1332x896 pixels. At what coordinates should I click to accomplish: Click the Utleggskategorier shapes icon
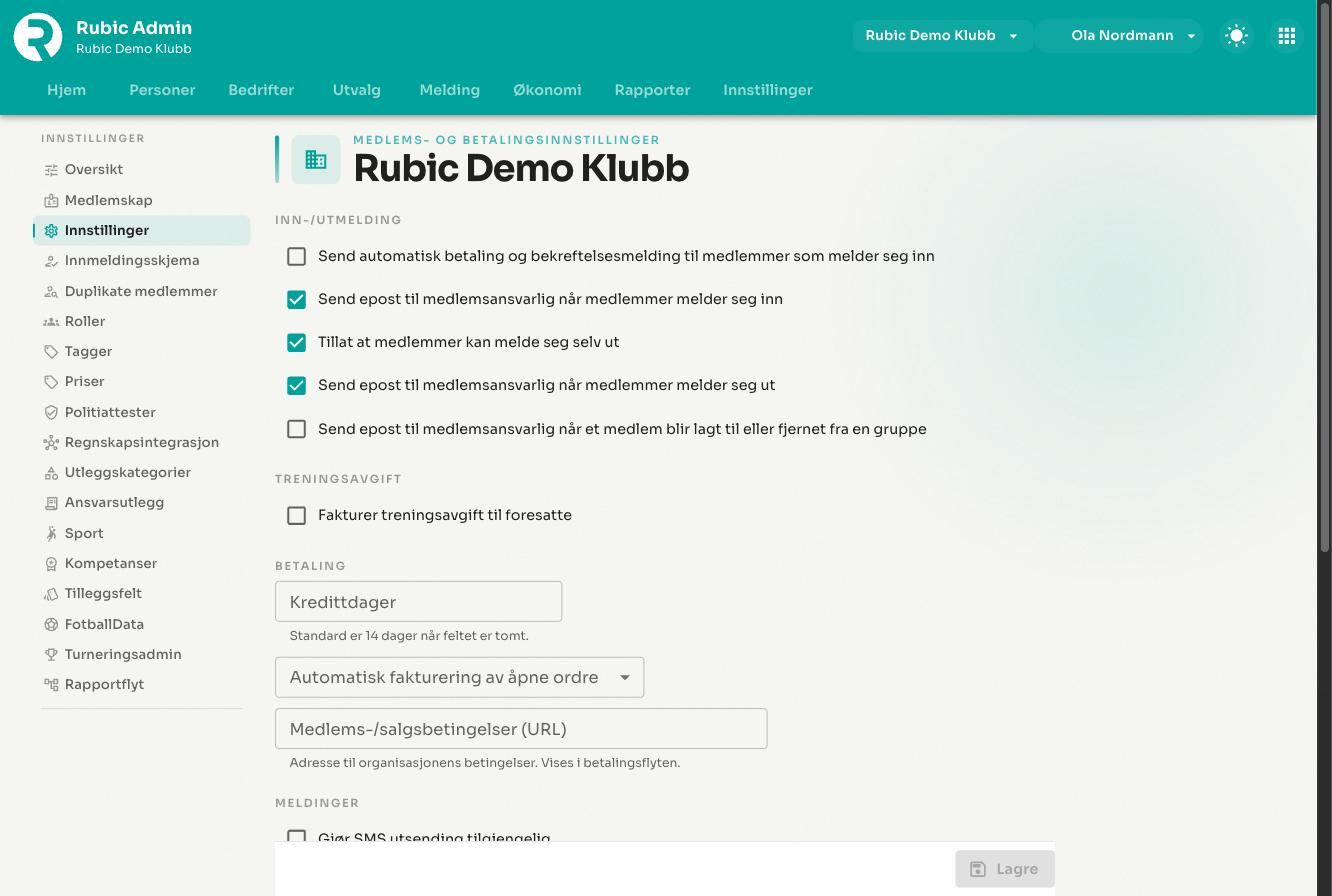tap(51, 473)
